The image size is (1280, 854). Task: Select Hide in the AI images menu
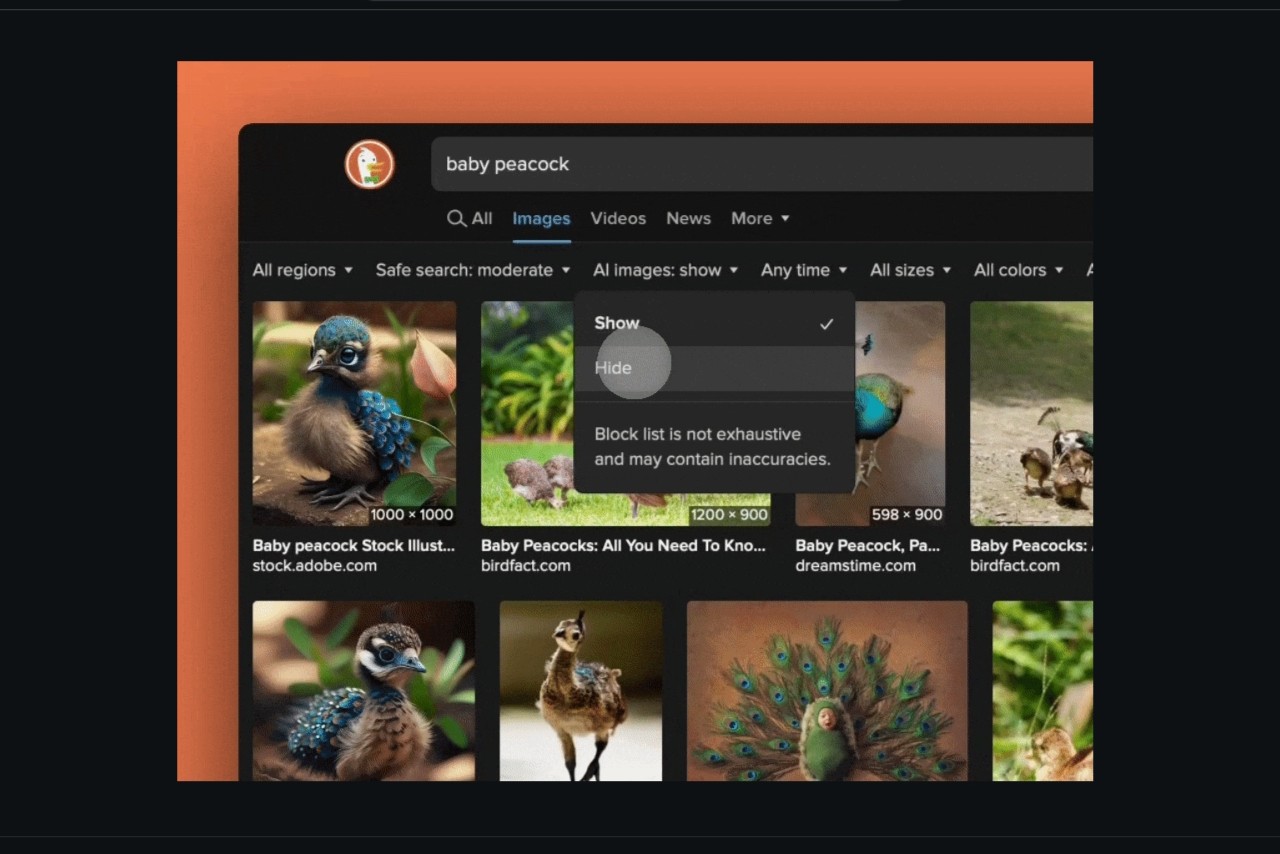coord(714,368)
